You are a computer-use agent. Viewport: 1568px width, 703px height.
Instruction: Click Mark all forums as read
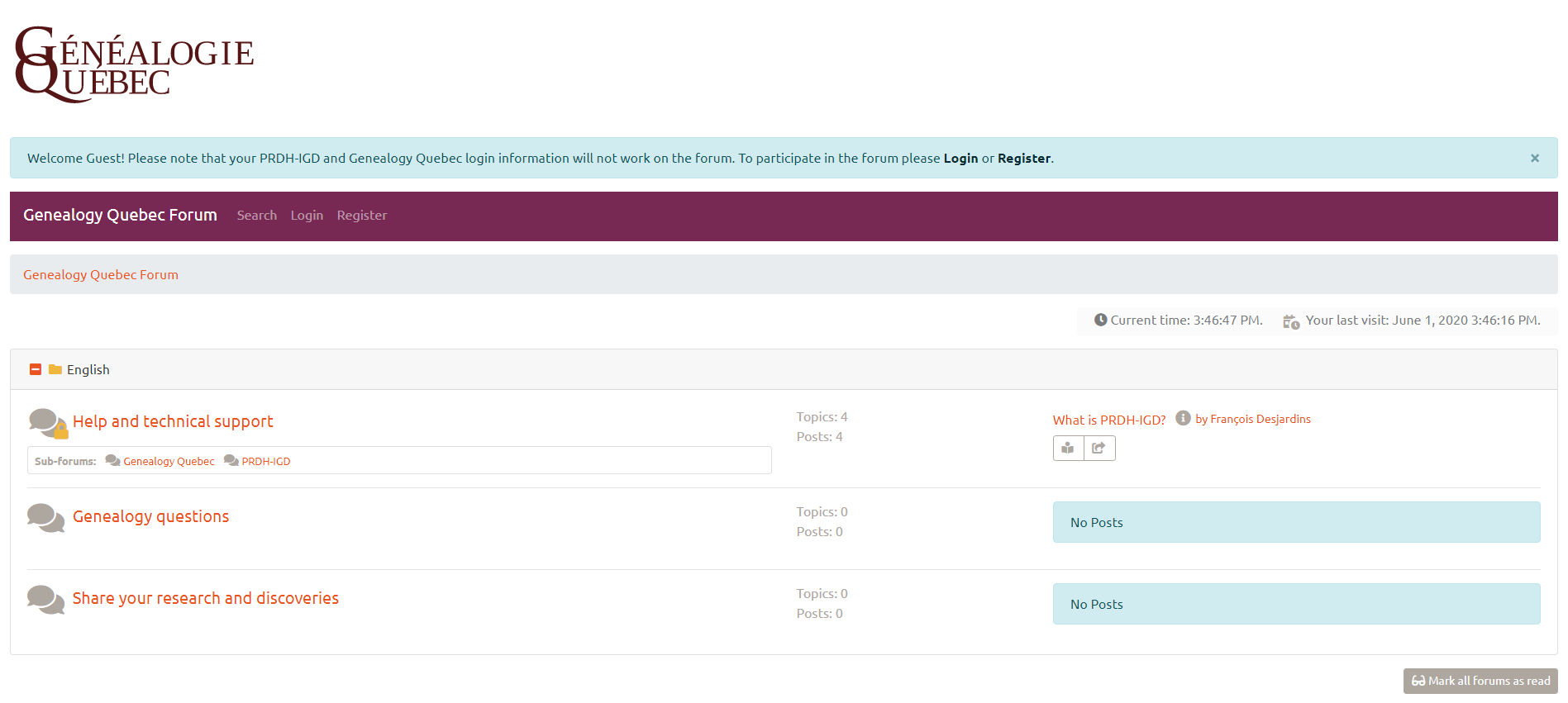pos(1480,681)
